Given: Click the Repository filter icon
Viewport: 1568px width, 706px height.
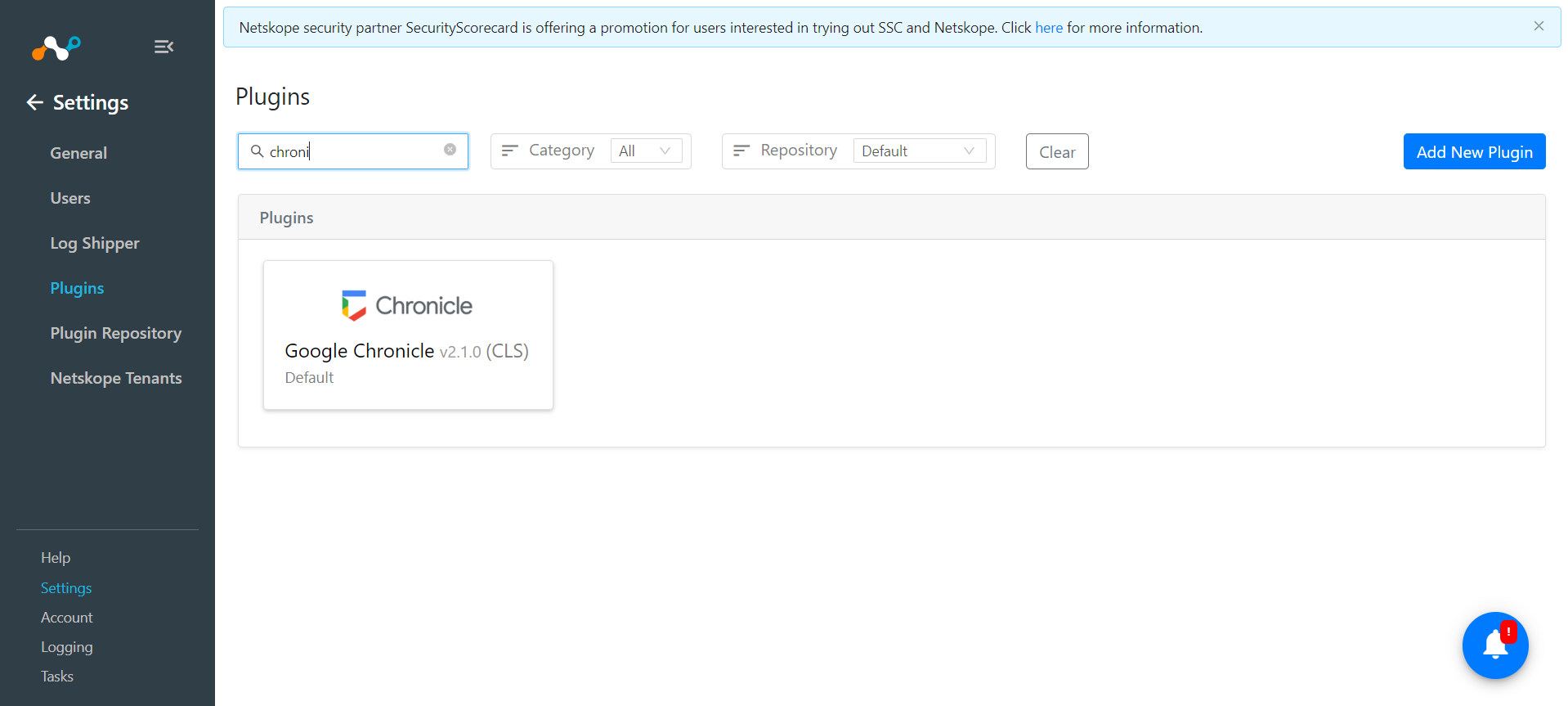Looking at the screenshot, I should tap(741, 151).
